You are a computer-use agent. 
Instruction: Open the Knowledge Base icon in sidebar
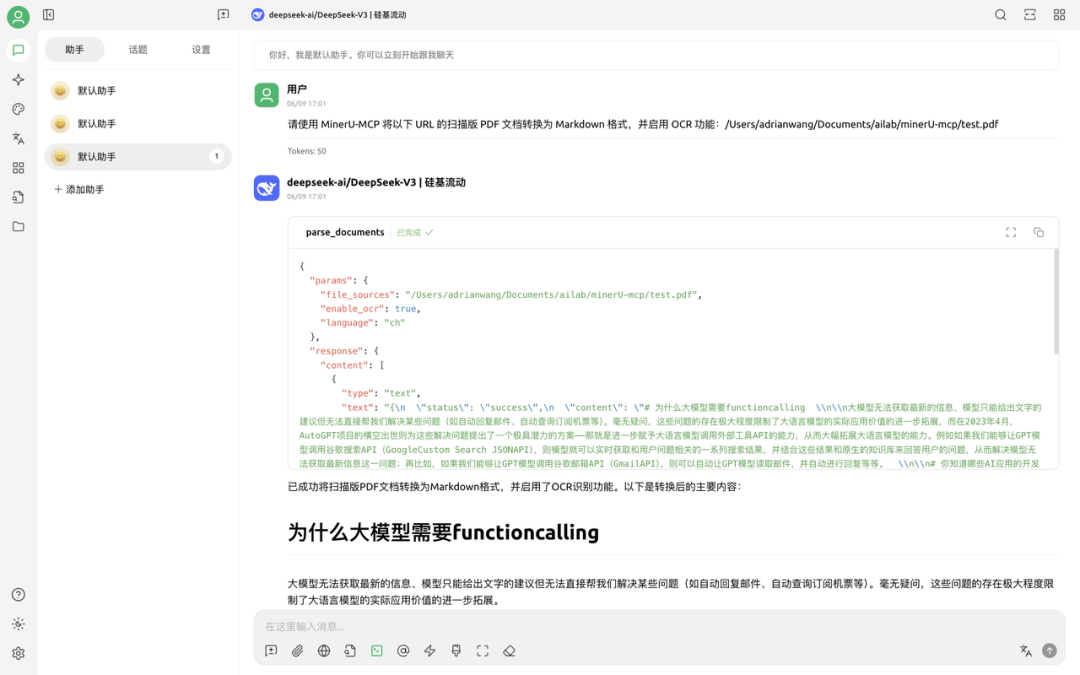[x=18, y=197]
